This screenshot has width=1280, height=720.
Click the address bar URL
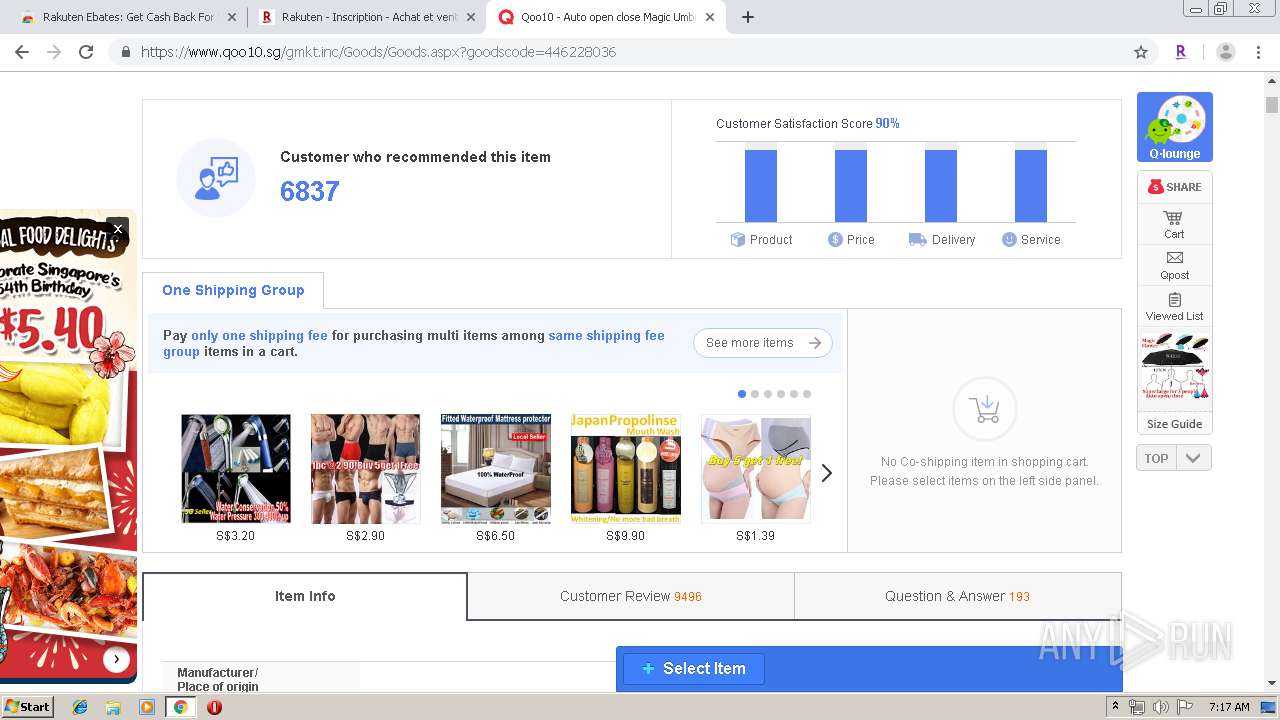coord(379,52)
